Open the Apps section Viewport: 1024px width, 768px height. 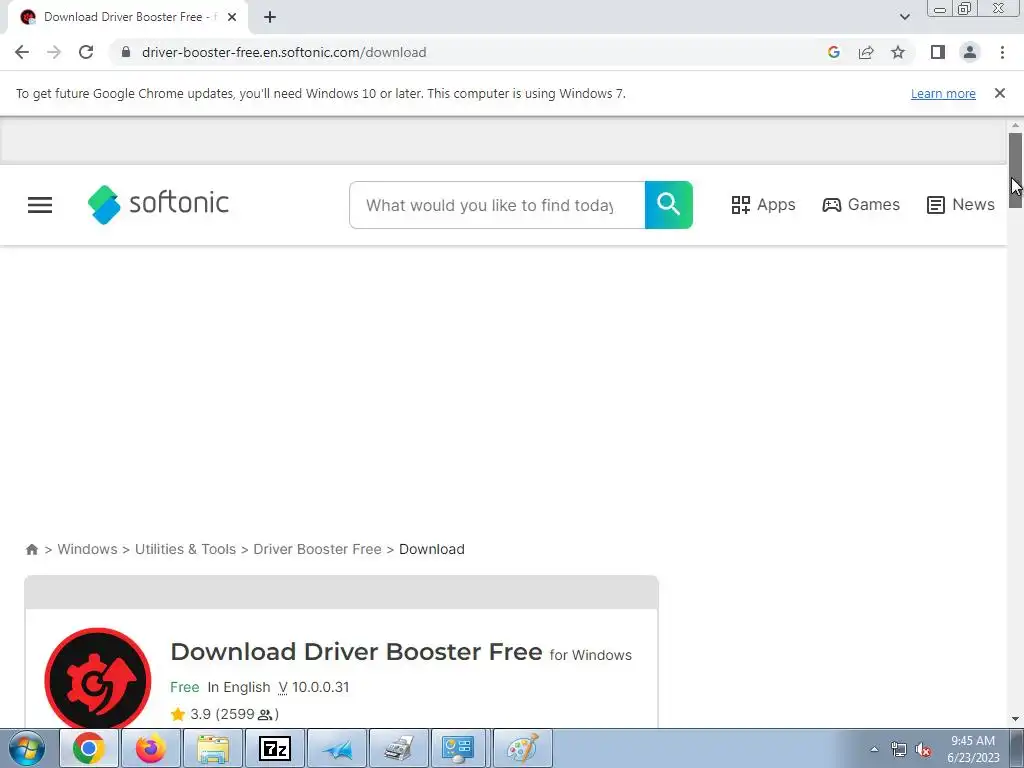tap(763, 204)
